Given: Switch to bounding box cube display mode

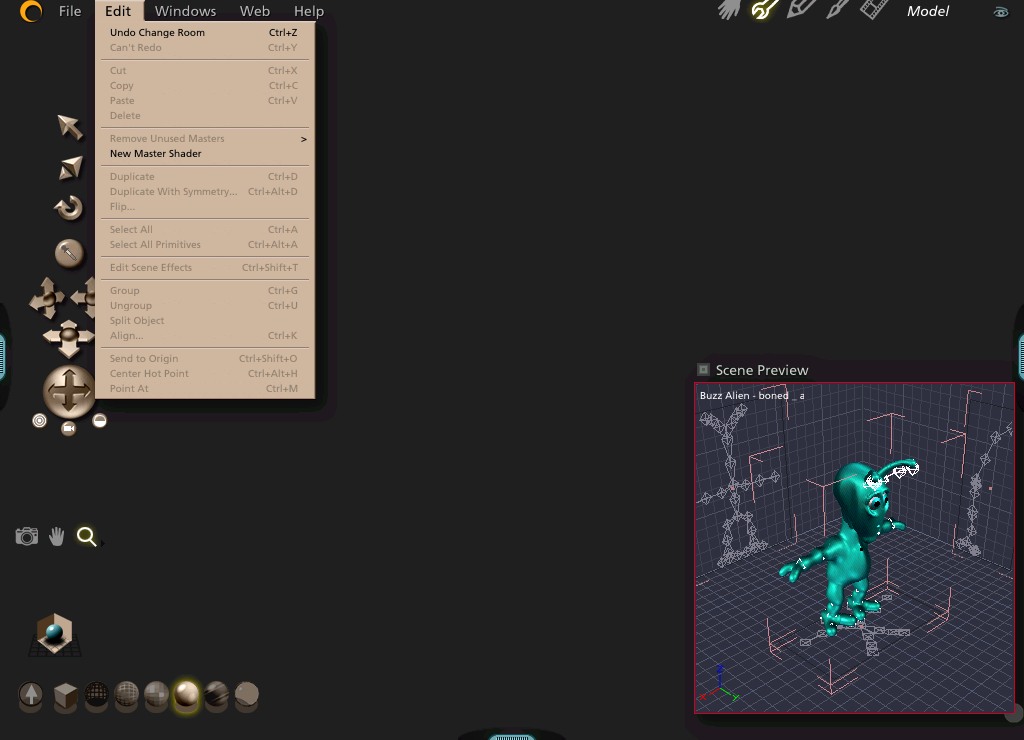Looking at the screenshot, I should click(65, 696).
